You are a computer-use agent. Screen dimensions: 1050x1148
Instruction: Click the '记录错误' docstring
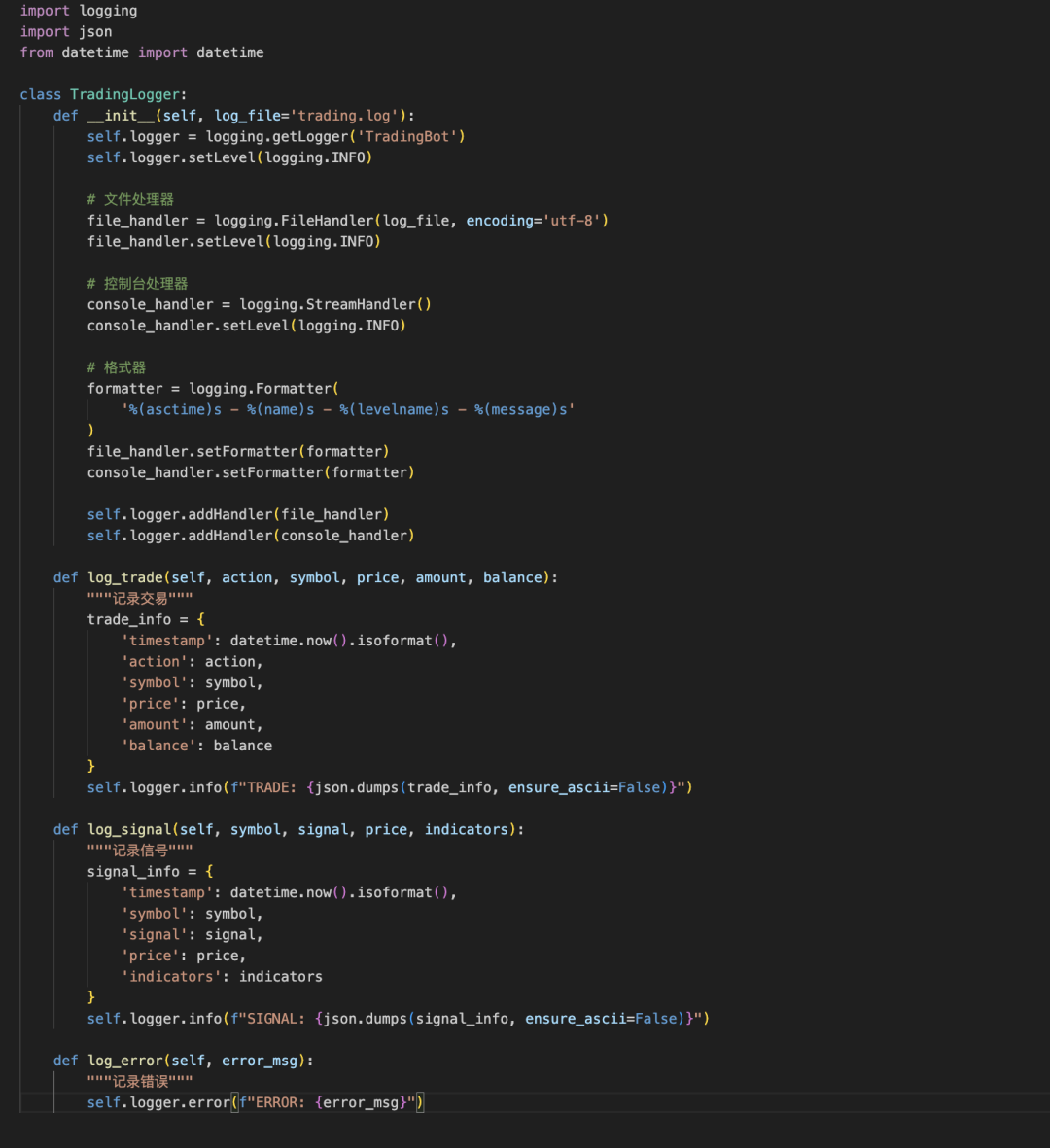(x=140, y=1082)
